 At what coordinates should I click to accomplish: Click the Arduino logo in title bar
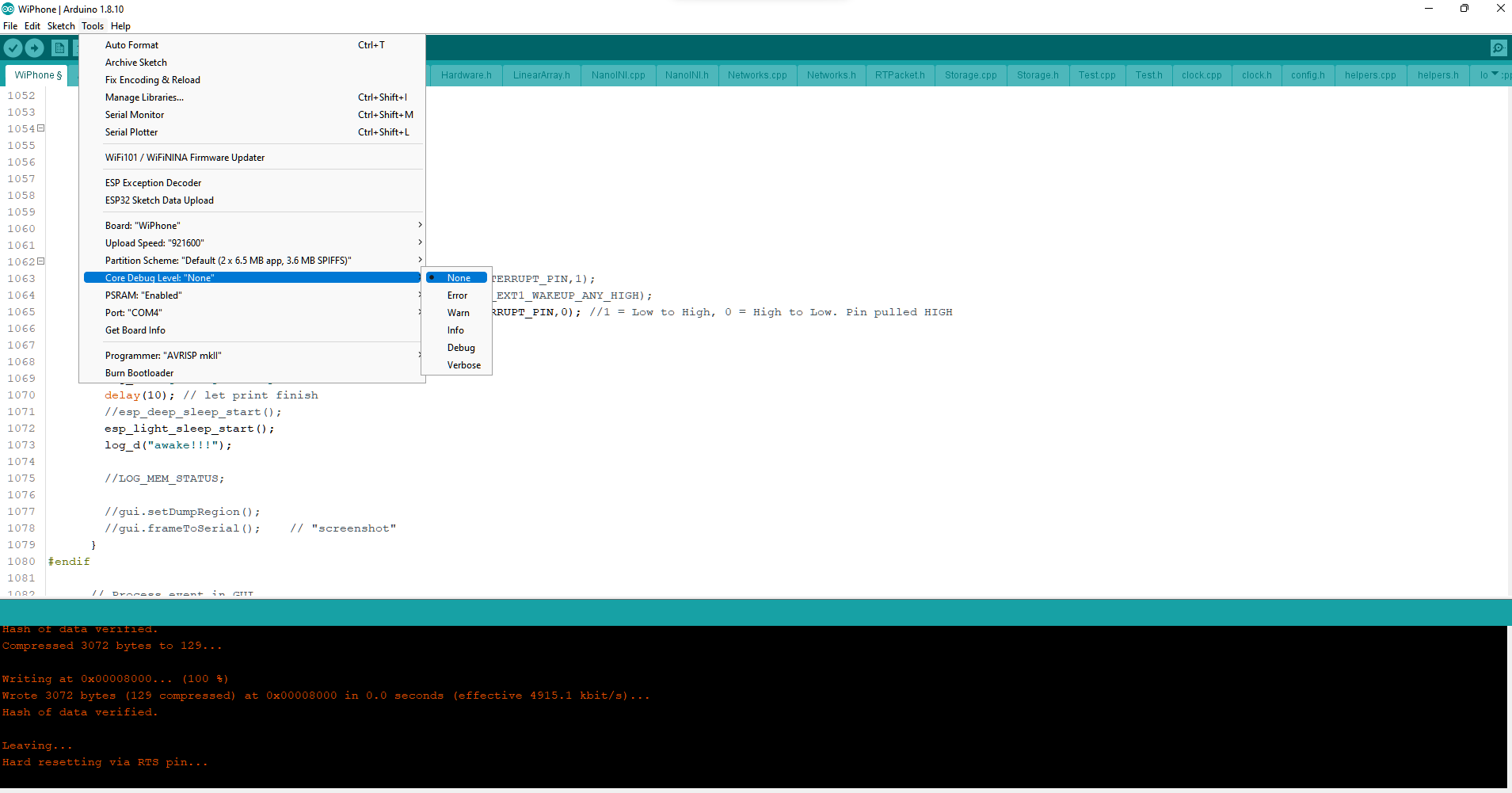pos(8,9)
